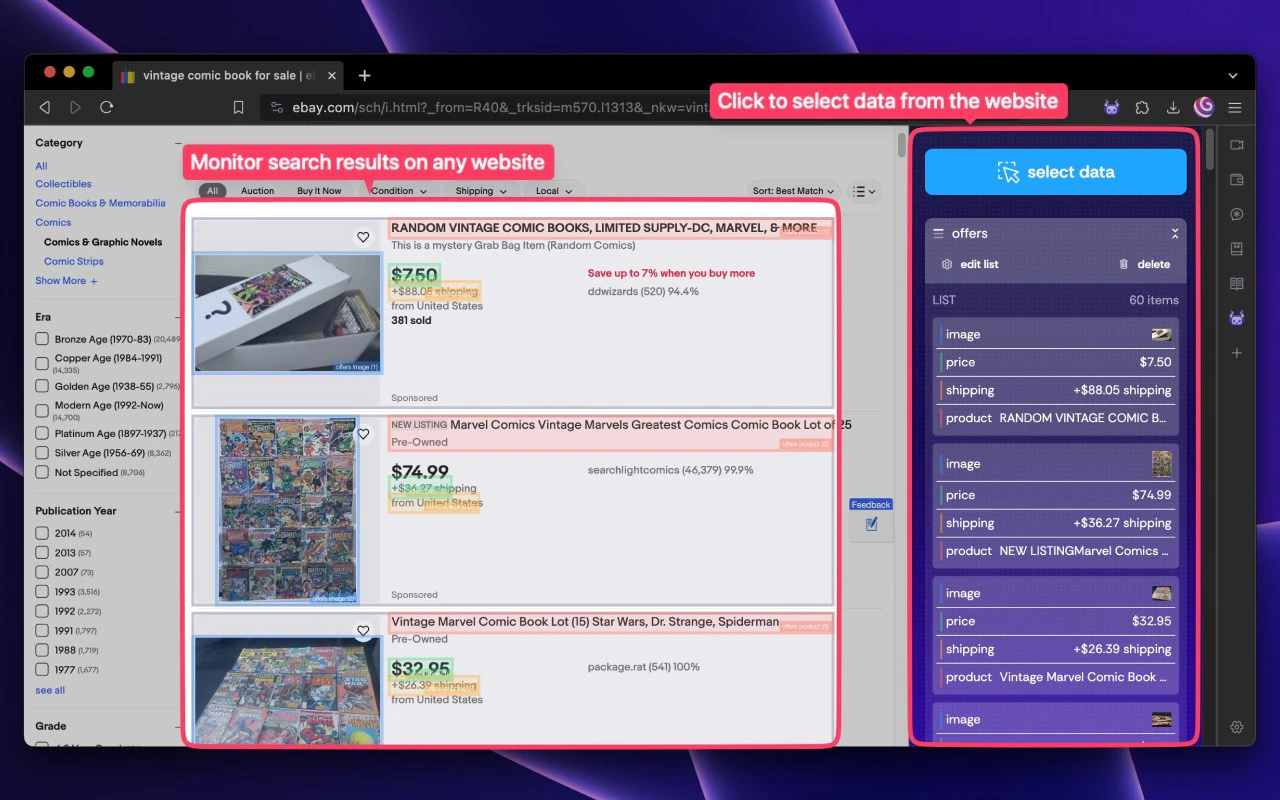Select the Auction filter tab

[257, 191]
